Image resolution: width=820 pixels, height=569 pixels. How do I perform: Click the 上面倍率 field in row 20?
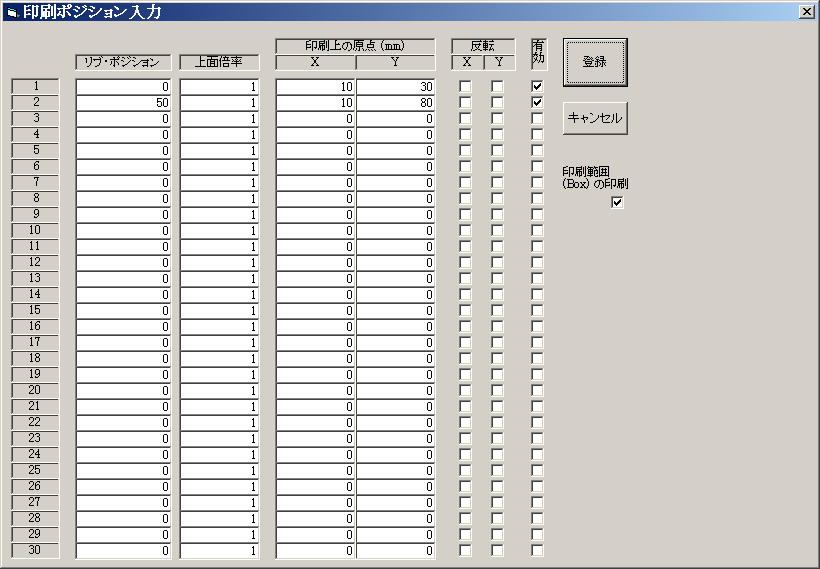(x=219, y=391)
